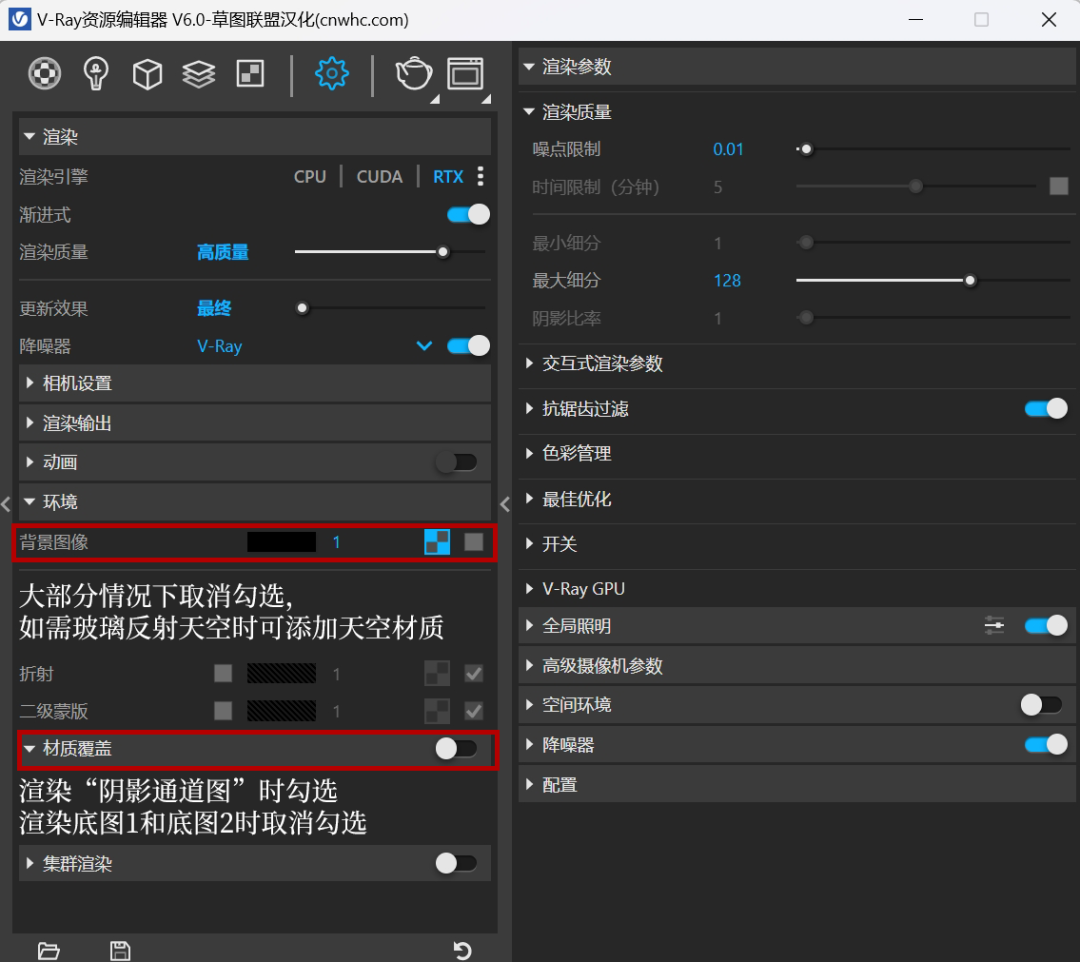Select the RTX render engine
Viewport: 1080px width, 962px height.
pyautogui.click(x=447, y=176)
